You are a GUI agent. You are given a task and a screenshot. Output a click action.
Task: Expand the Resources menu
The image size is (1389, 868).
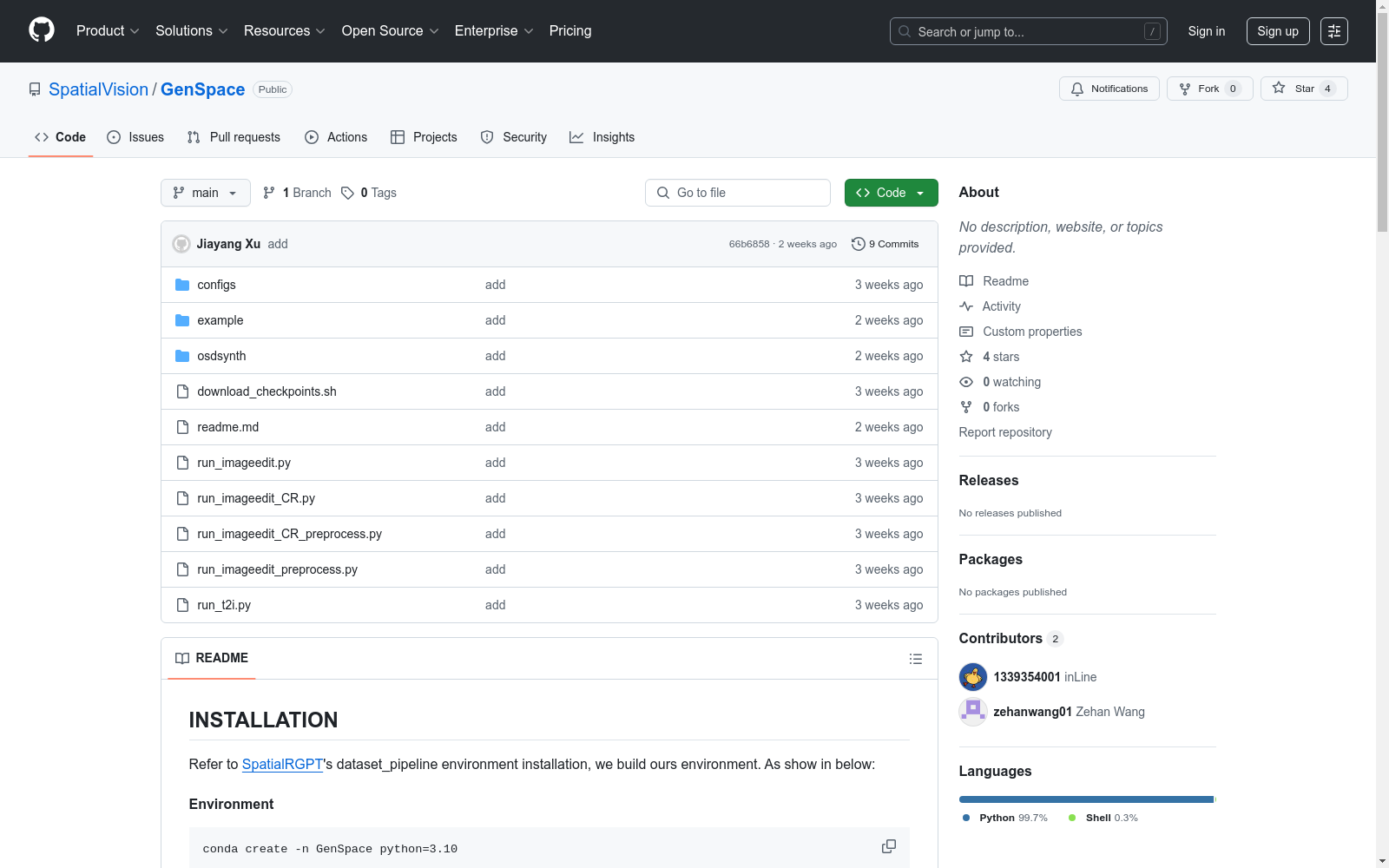coord(285,31)
